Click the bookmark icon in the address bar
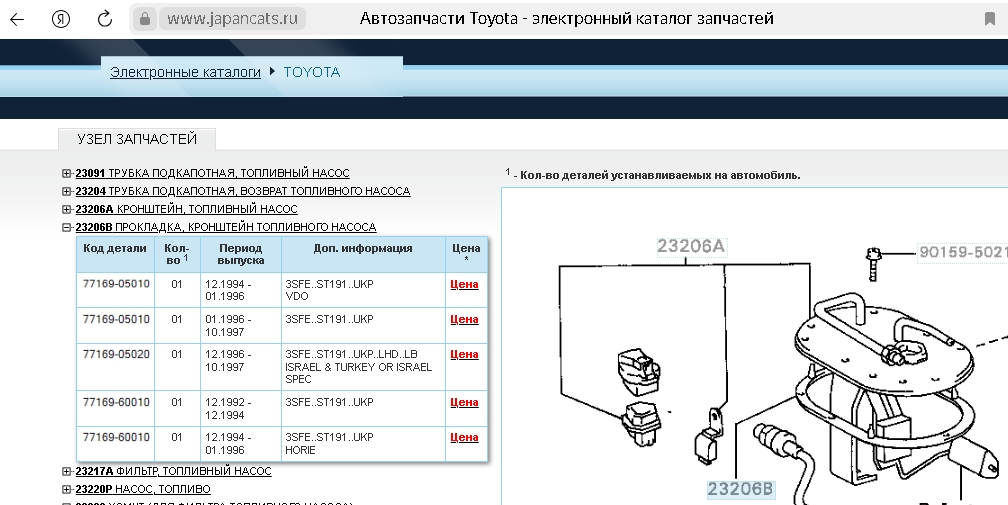The width and height of the screenshot is (1008, 505). pos(989,19)
